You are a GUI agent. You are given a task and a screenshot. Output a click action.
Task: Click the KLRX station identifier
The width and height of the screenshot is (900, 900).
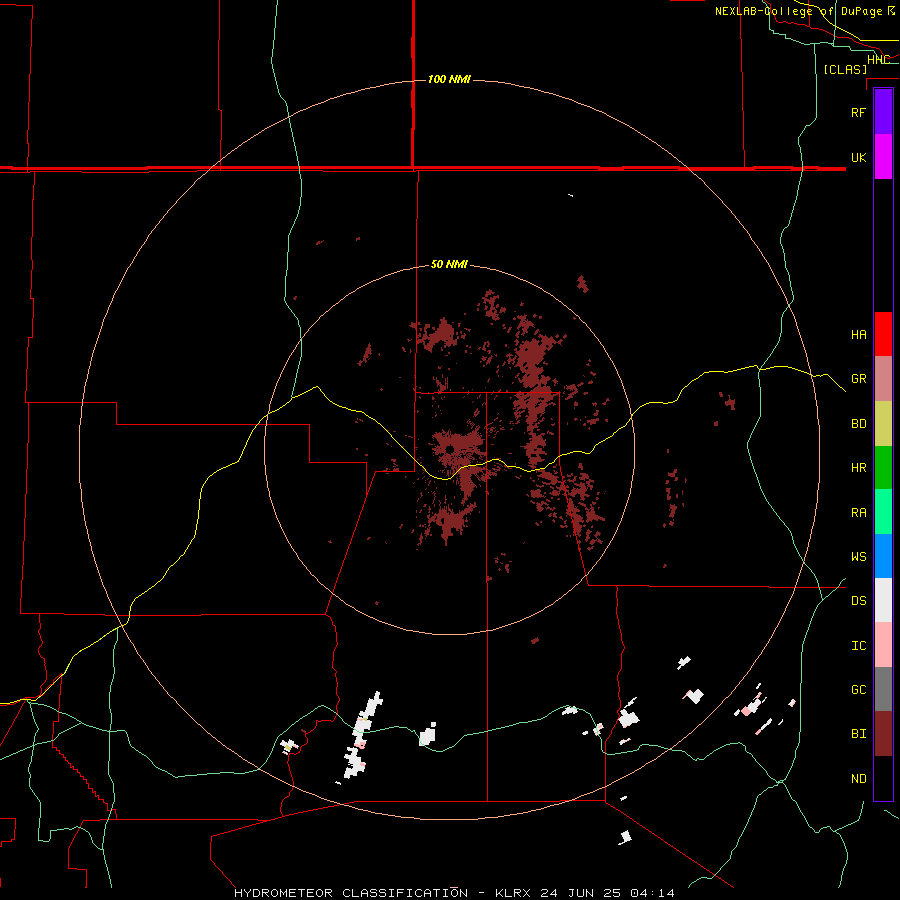[x=513, y=893]
